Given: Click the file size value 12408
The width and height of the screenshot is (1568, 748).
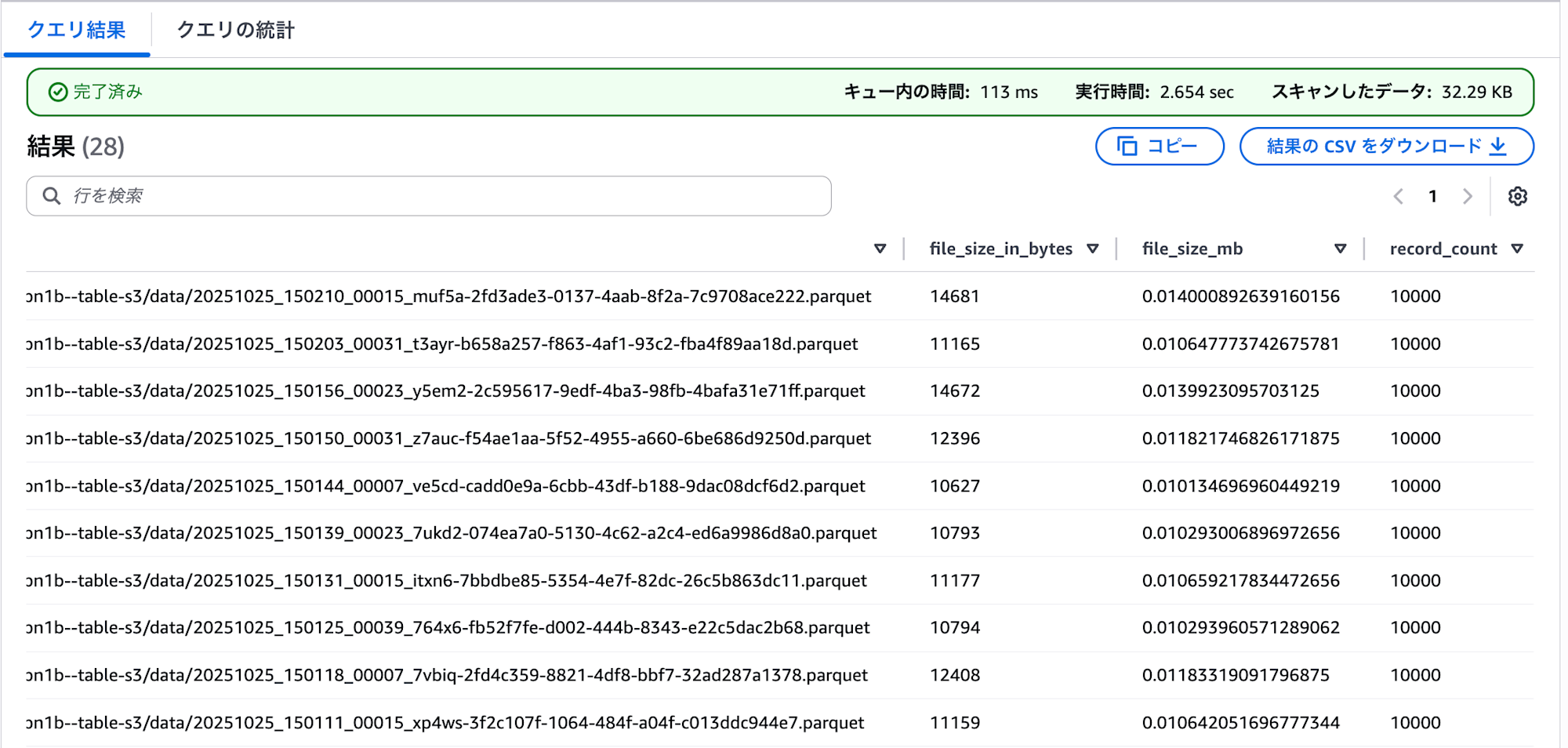Looking at the screenshot, I should [x=954, y=675].
